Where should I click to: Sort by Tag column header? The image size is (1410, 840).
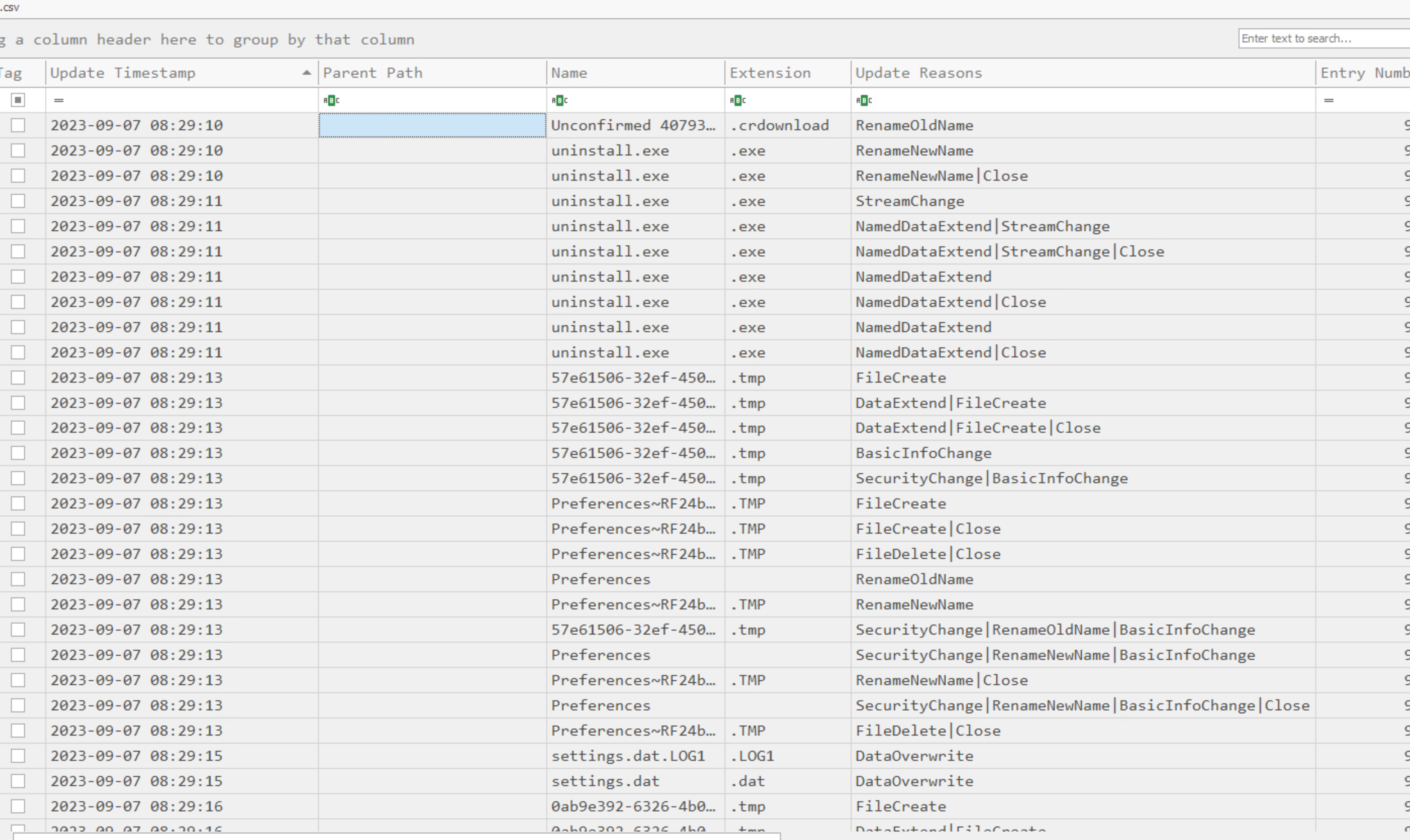pos(22,72)
